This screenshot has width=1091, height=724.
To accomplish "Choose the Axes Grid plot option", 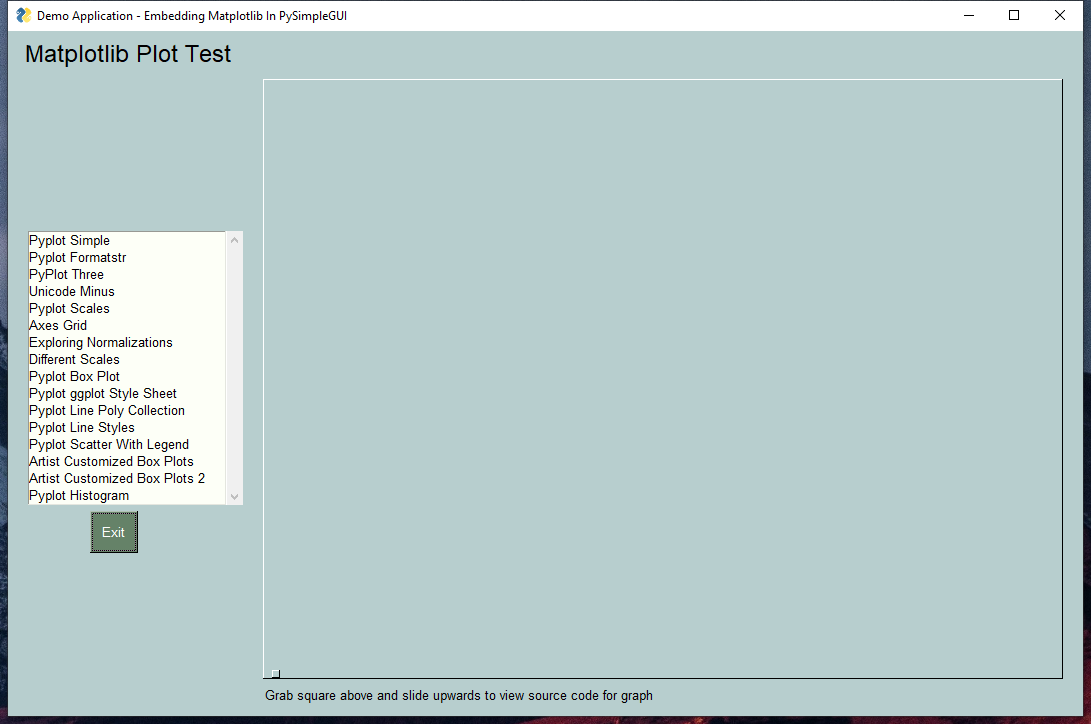I will [58, 326].
